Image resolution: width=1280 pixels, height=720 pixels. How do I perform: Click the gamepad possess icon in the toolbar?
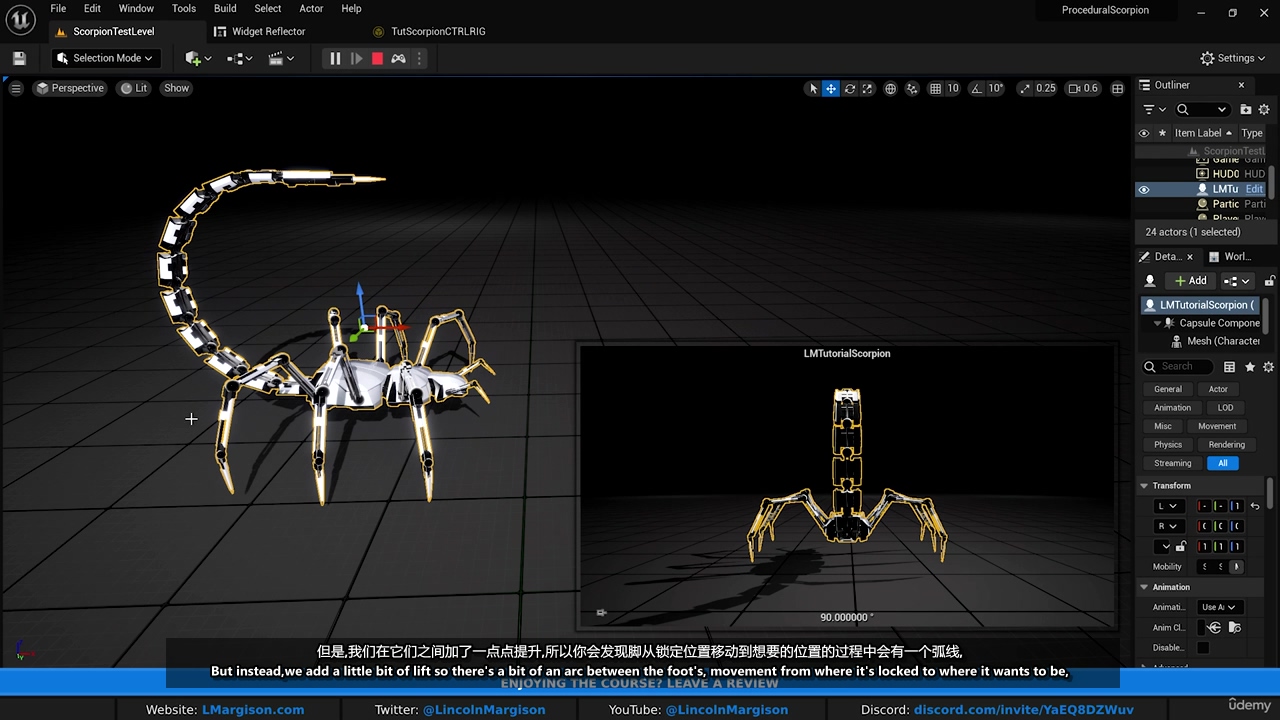(x=398, y=58)
